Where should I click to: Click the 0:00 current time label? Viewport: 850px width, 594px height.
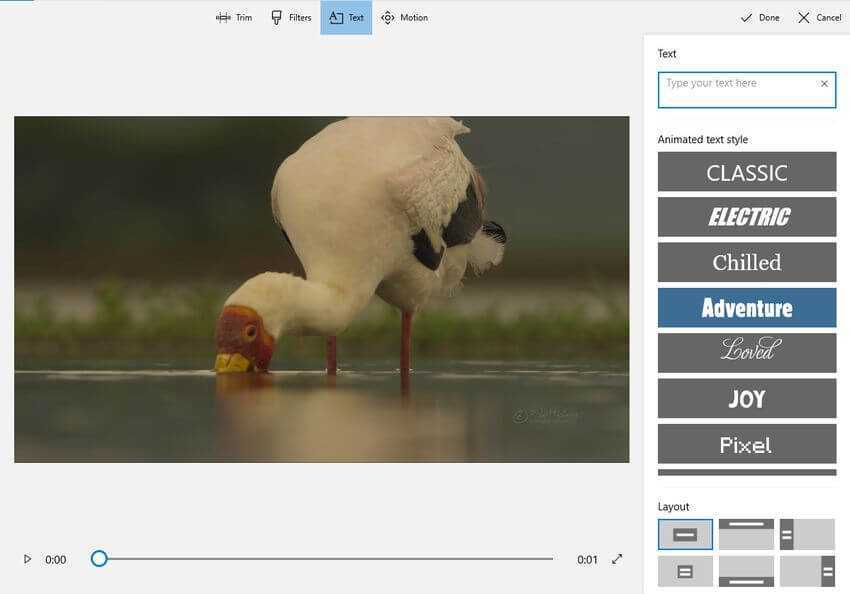coord(55,559)
